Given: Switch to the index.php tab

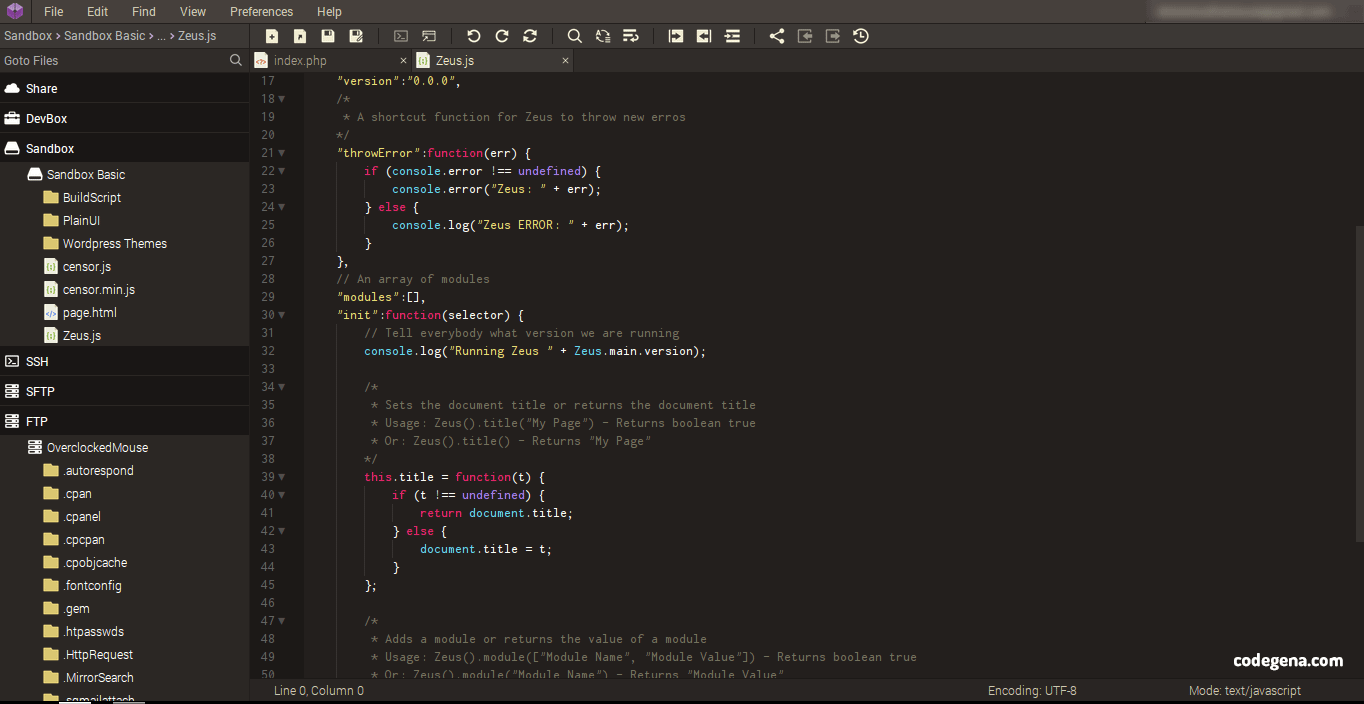Looking at the screenshot, I should (300, 60).
